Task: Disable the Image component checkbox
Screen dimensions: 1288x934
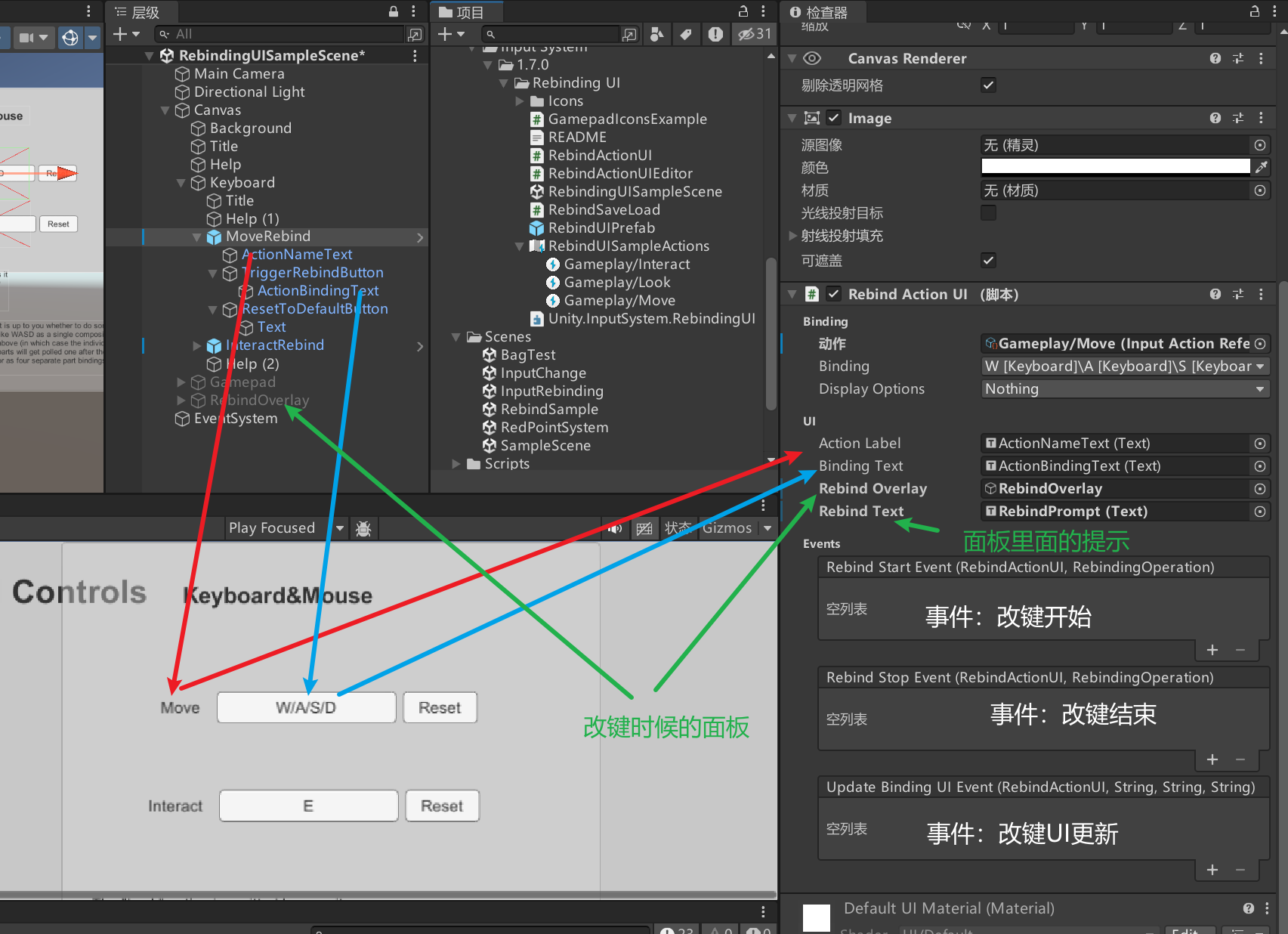Action: click(833, 118)
